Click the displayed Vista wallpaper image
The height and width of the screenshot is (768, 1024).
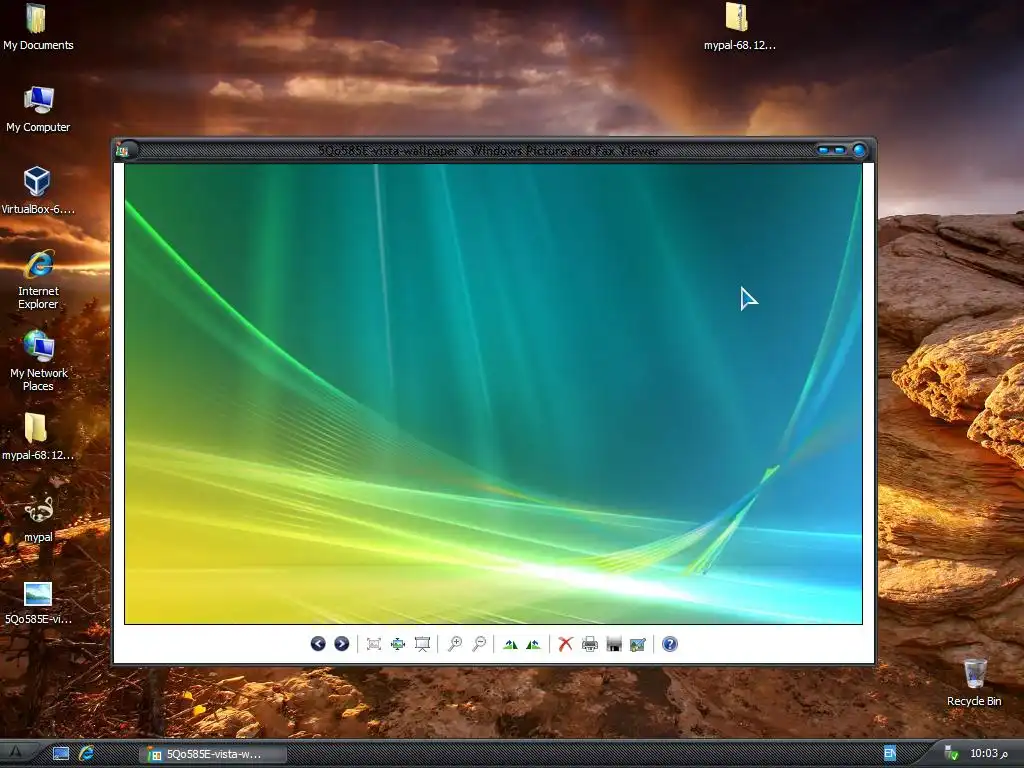coord(493,394)
